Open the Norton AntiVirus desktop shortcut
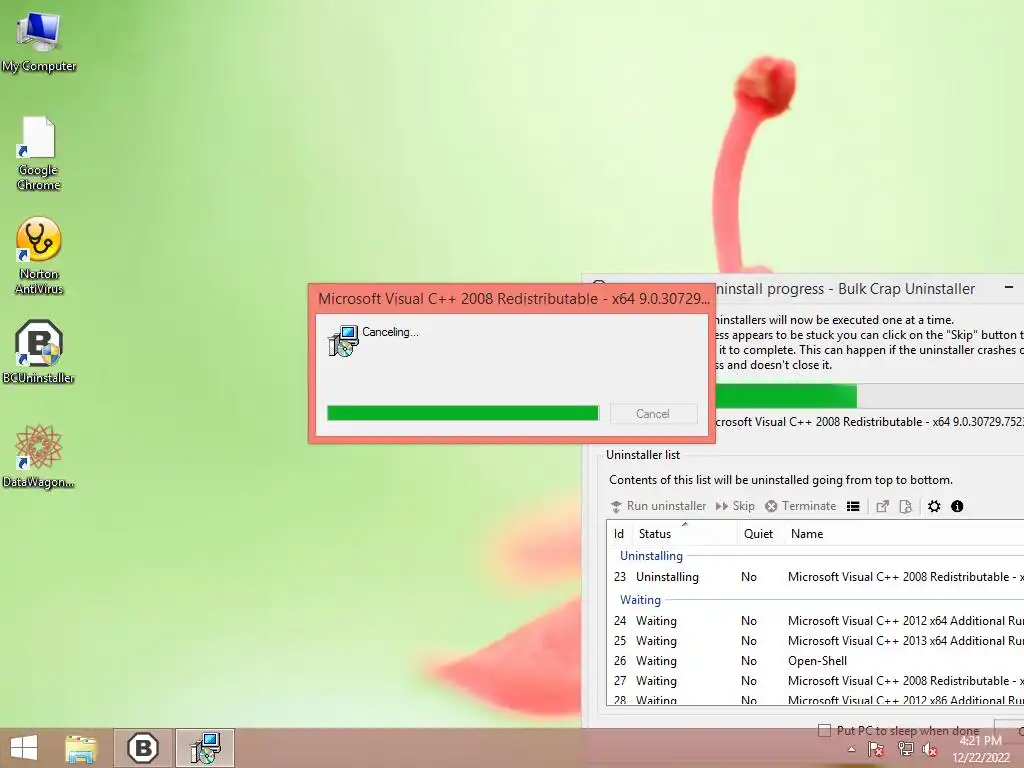The width and height of the screenshot is (1024, 768). pos(39,256)
